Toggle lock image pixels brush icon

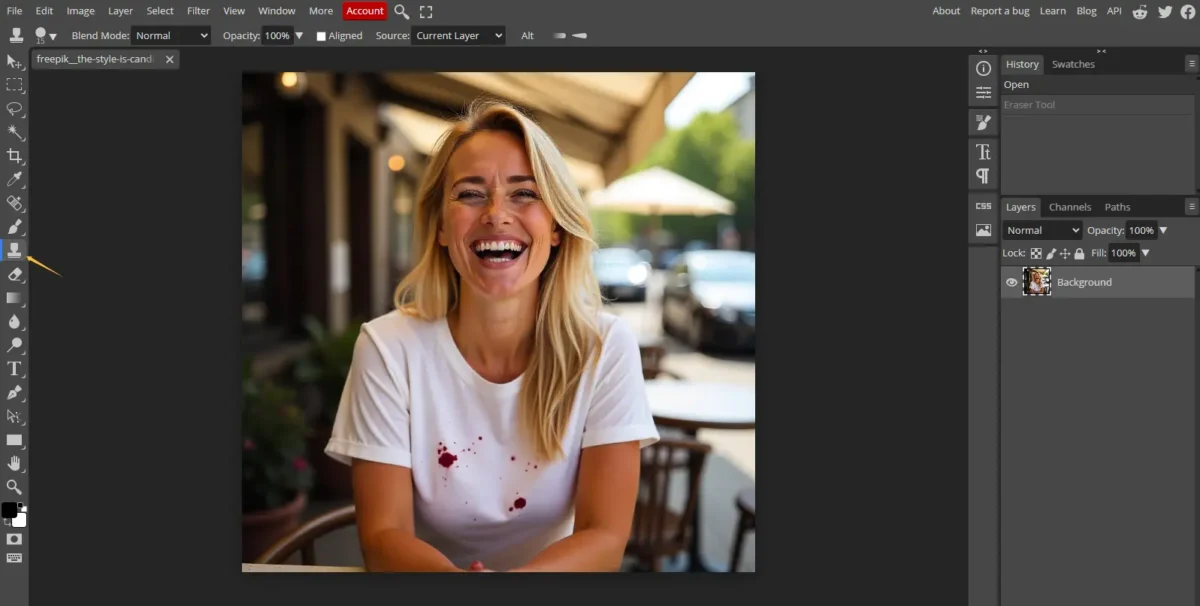[x=1050, y=254]
